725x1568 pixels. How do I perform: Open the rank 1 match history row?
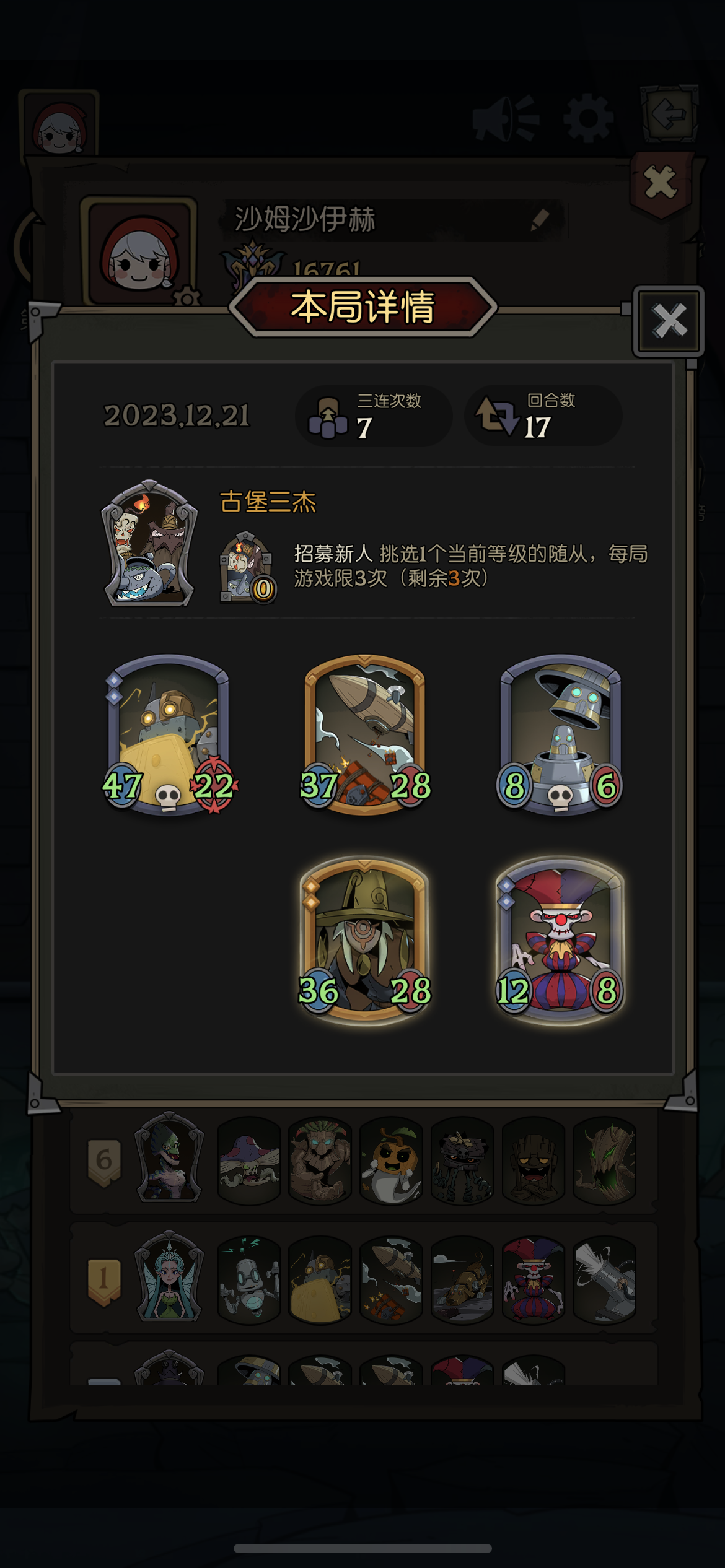pyautogui.click(x=363, y=1278)
